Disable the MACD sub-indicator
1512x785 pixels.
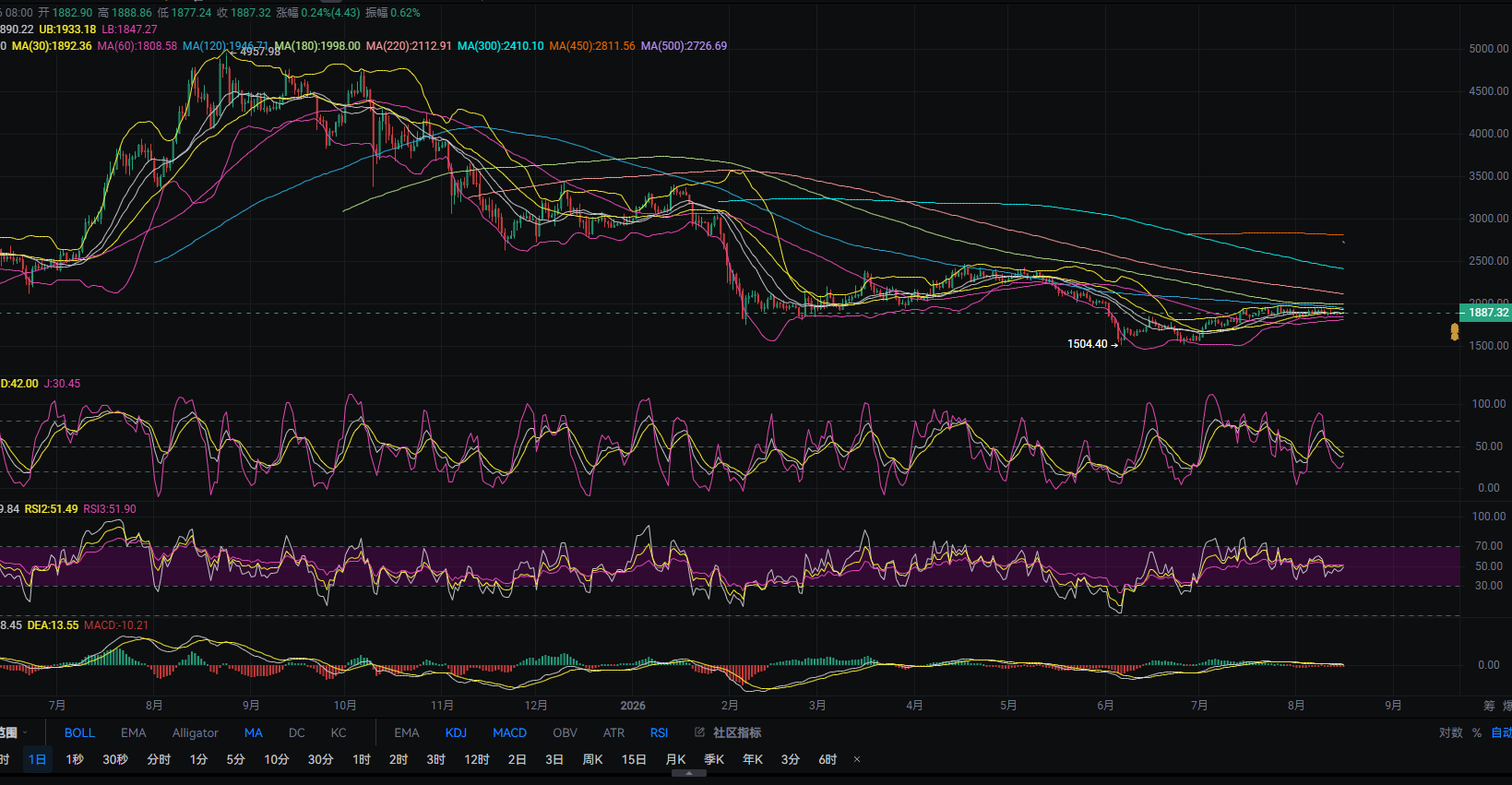[509, 732]
